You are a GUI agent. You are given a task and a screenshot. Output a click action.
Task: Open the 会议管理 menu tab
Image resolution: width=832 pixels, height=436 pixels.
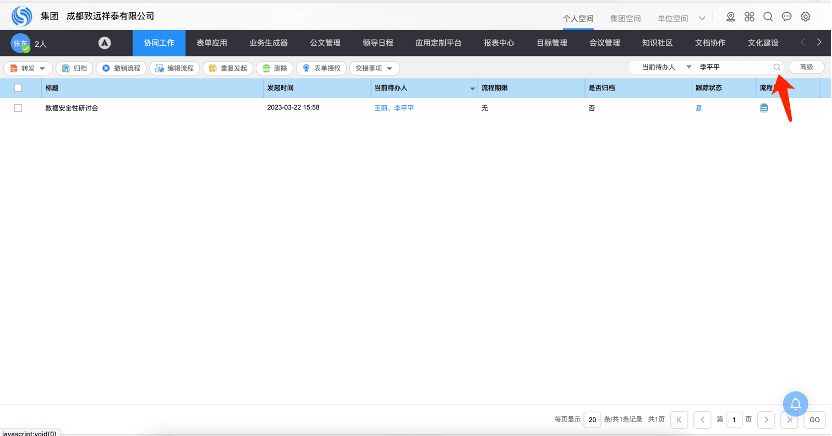pos(604,43)
